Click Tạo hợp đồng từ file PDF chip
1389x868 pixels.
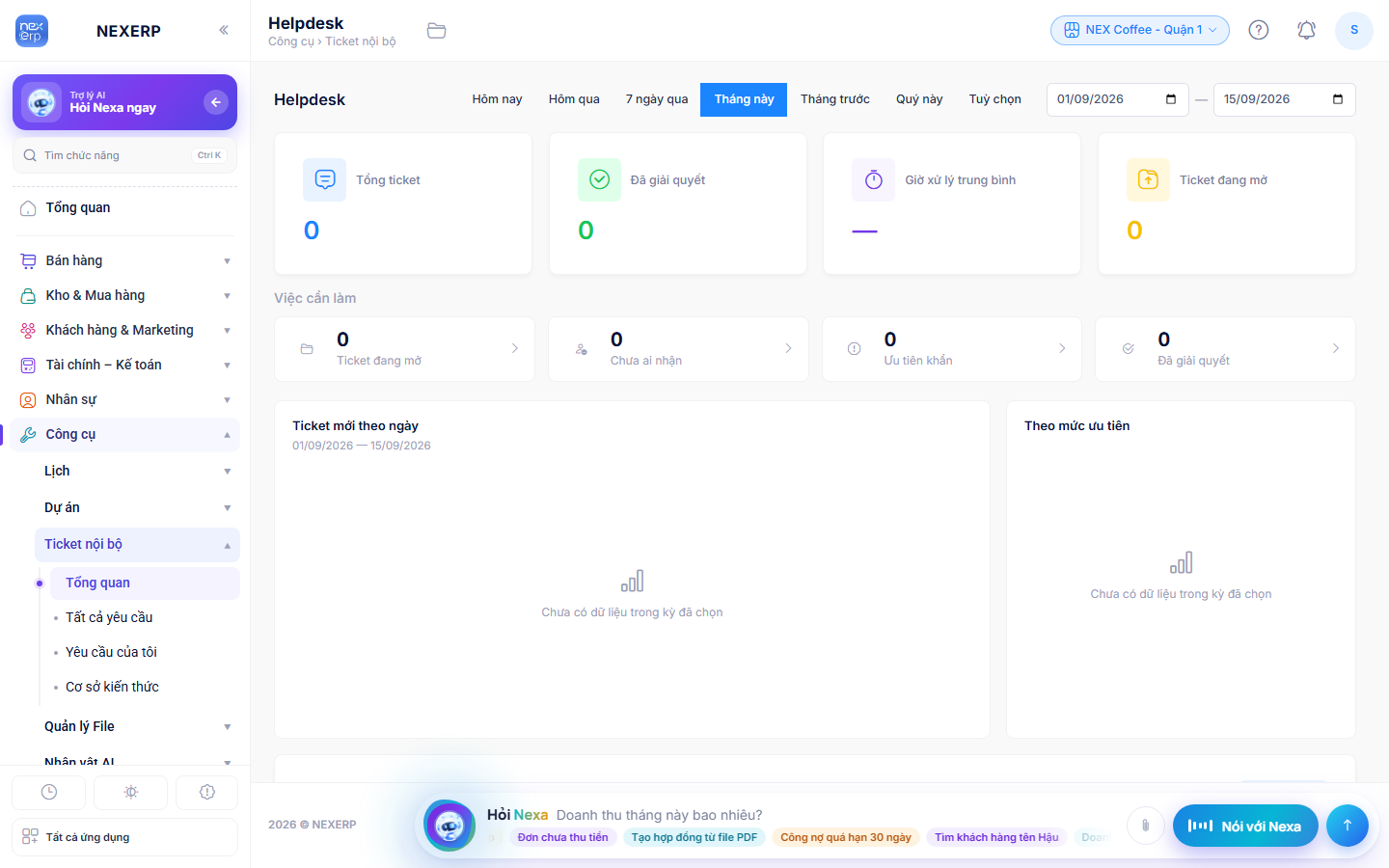click(694, 837)
